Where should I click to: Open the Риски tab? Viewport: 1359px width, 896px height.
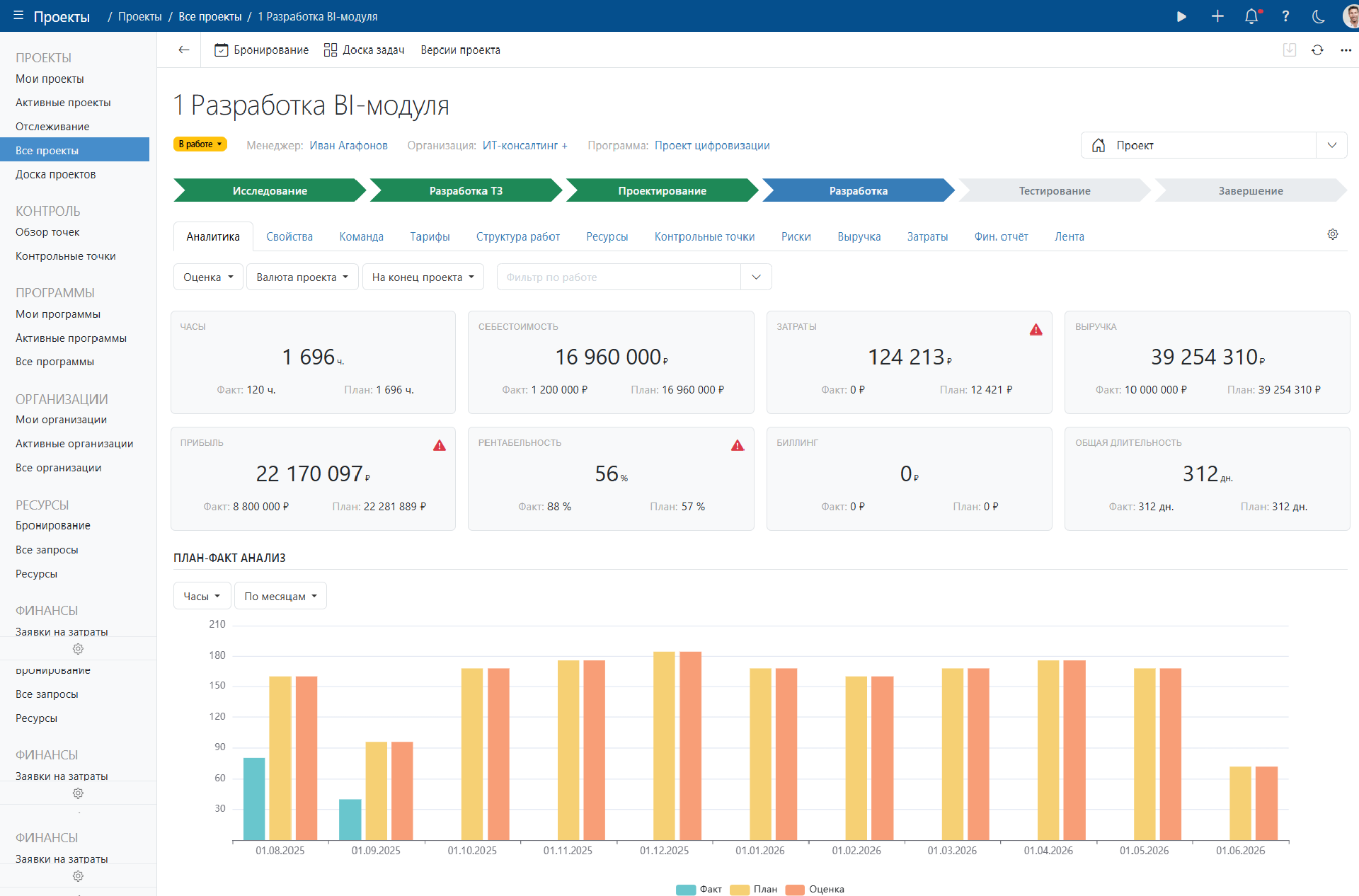[796, 237]
